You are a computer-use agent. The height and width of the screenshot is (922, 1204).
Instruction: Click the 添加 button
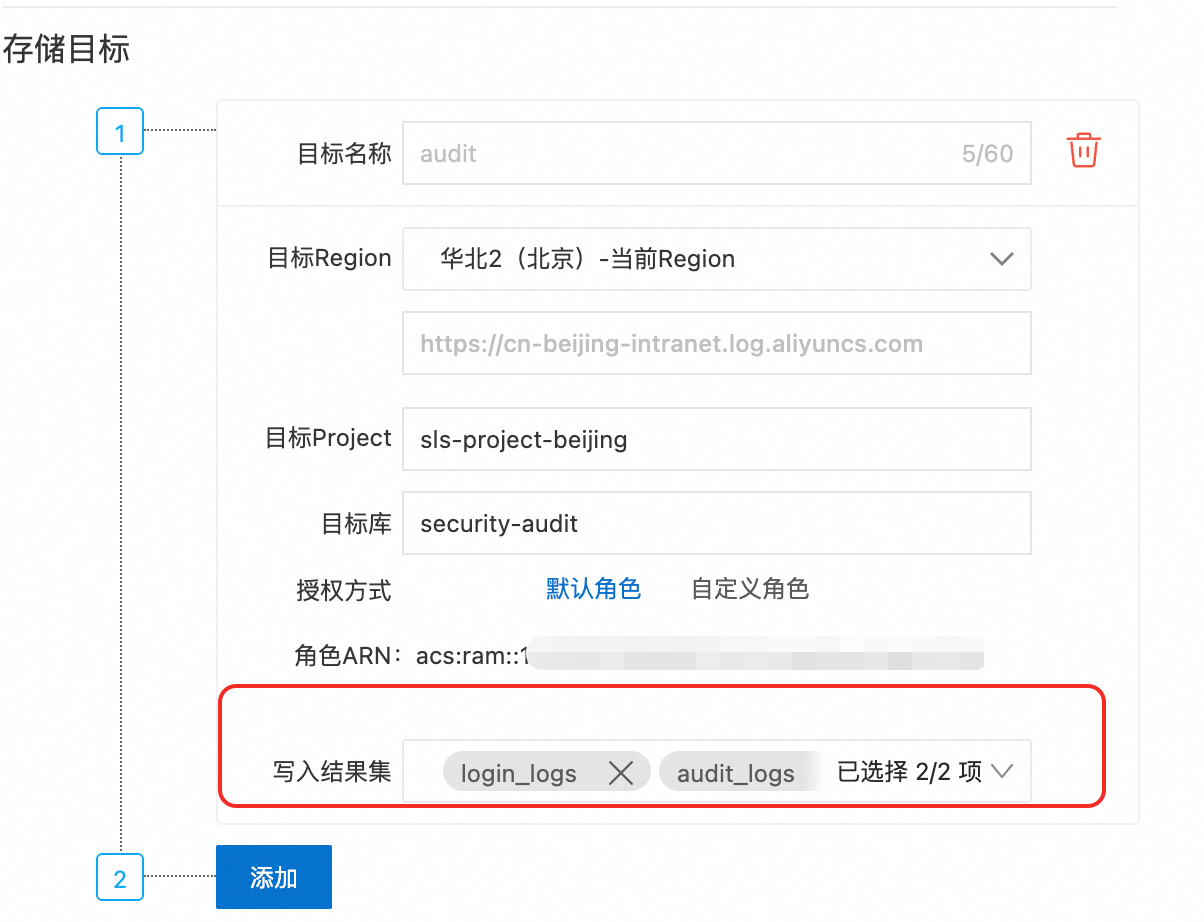[x=274, y=878]
